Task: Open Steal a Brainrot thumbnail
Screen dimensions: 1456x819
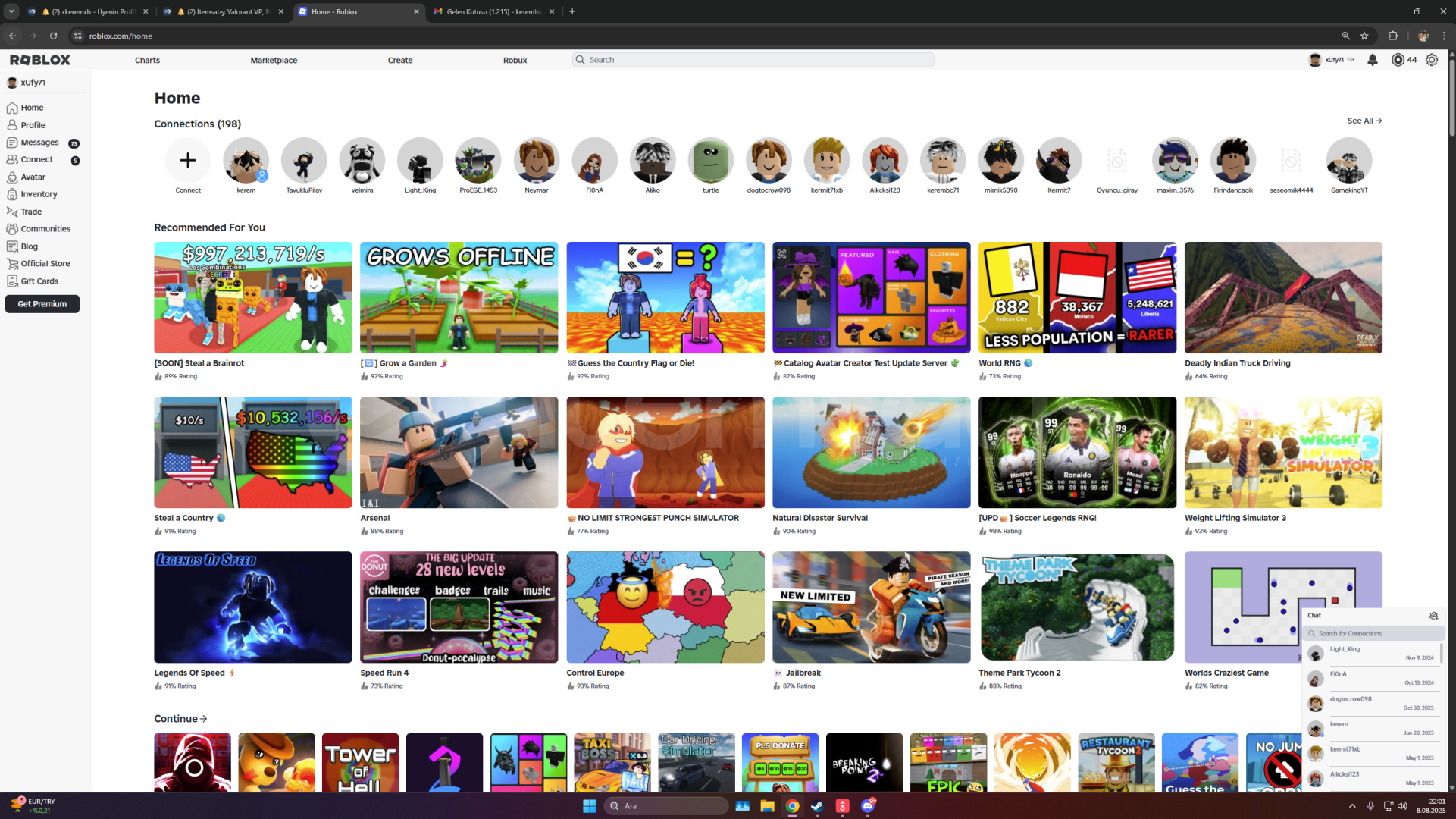Action: 253,297
